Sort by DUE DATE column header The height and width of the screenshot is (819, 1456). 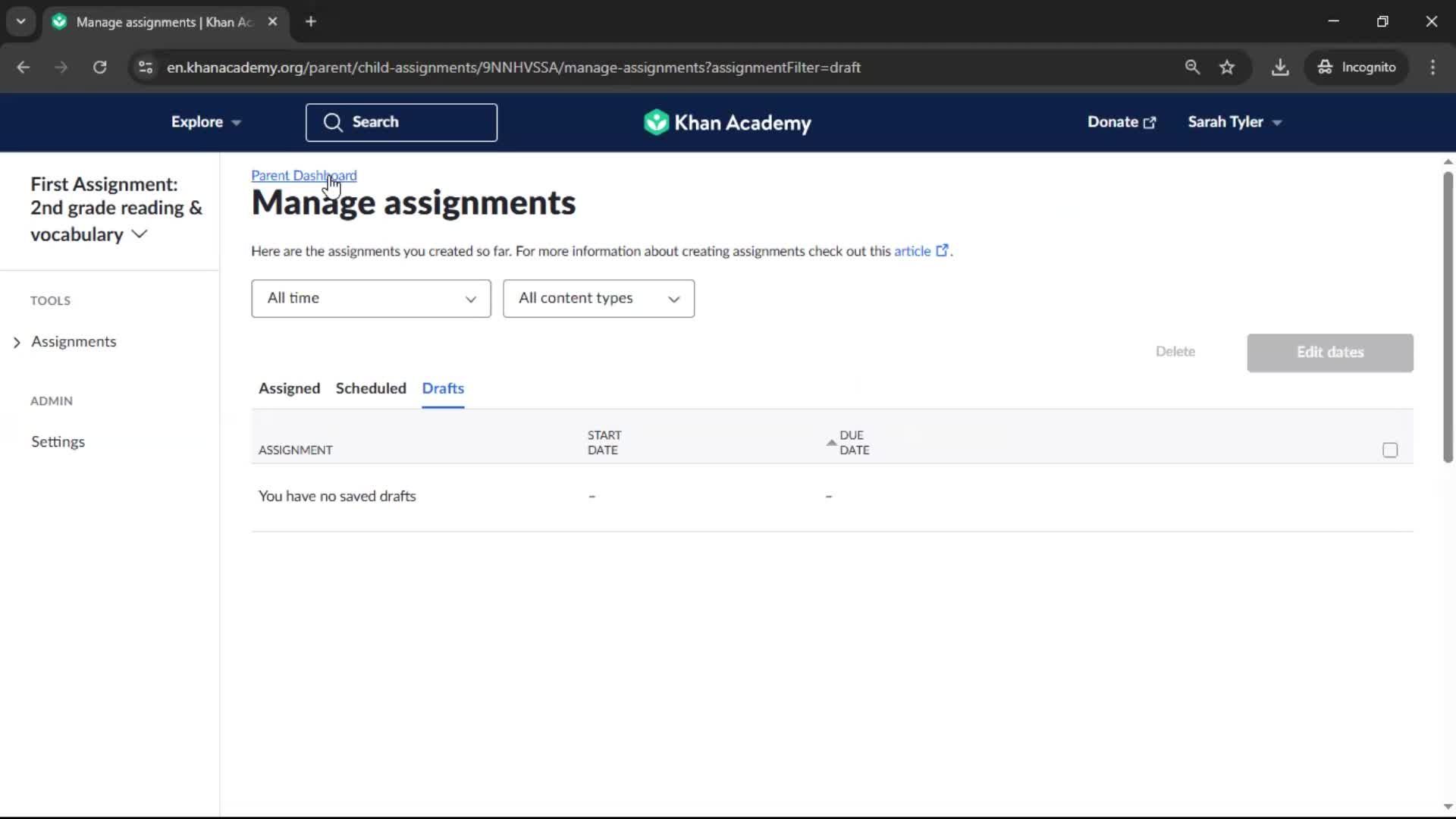(848, 442)
